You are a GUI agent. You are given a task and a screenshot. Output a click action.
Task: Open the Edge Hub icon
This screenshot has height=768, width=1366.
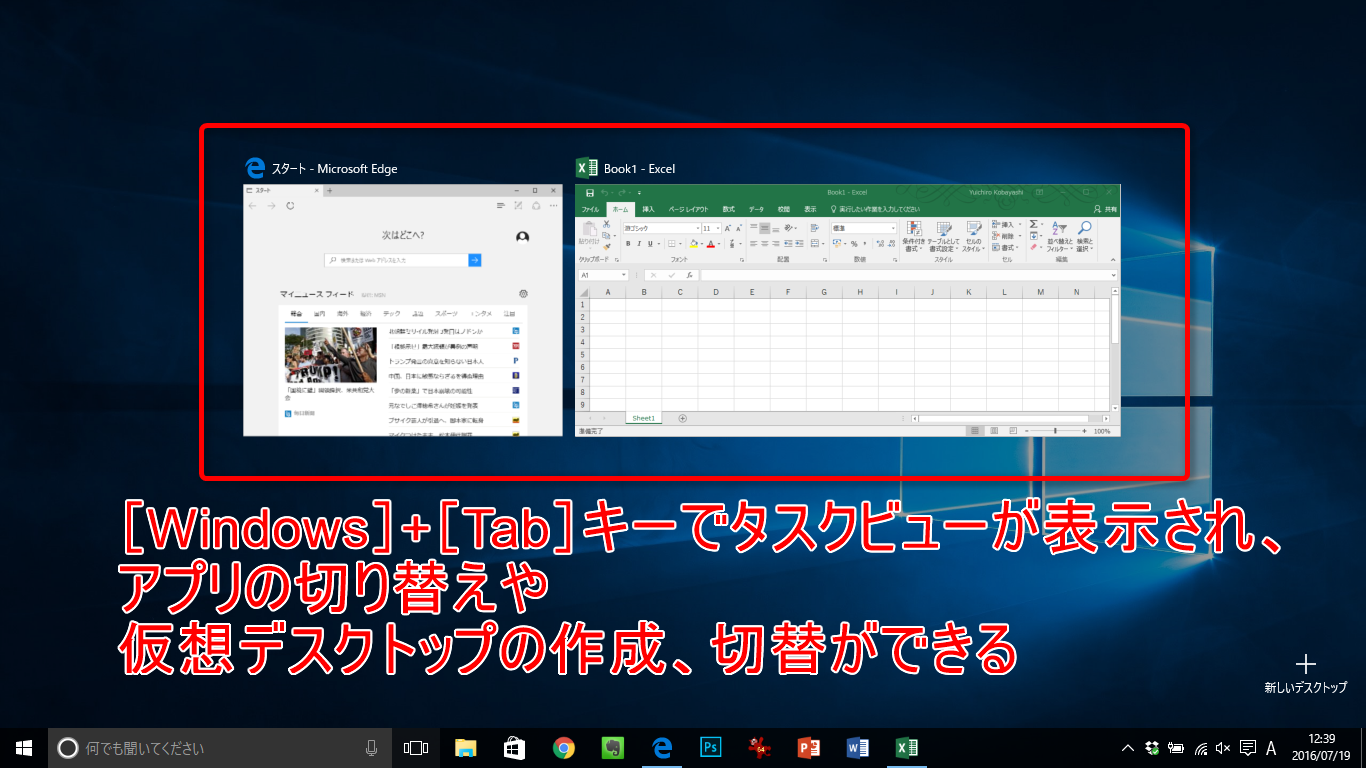point(501,206)
